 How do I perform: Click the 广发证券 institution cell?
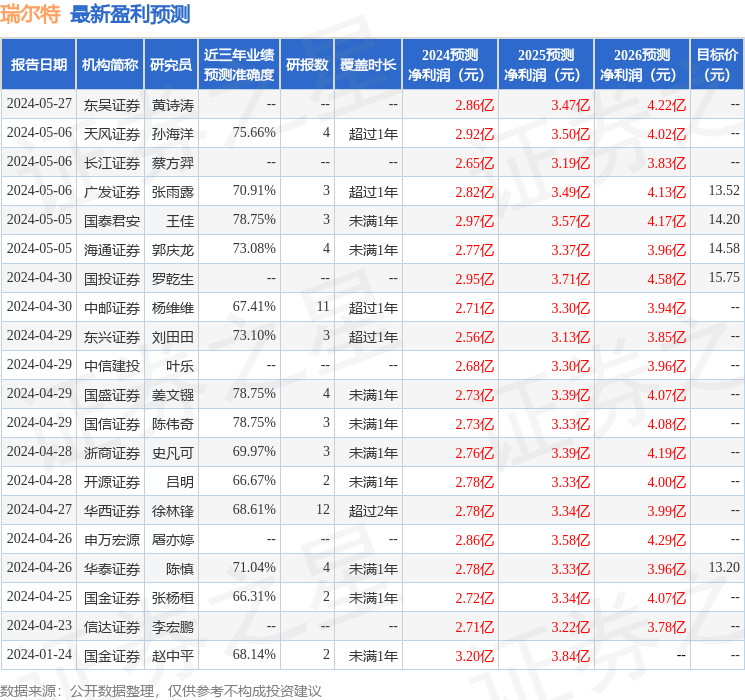pyautogui.click(x=112, y=192)
